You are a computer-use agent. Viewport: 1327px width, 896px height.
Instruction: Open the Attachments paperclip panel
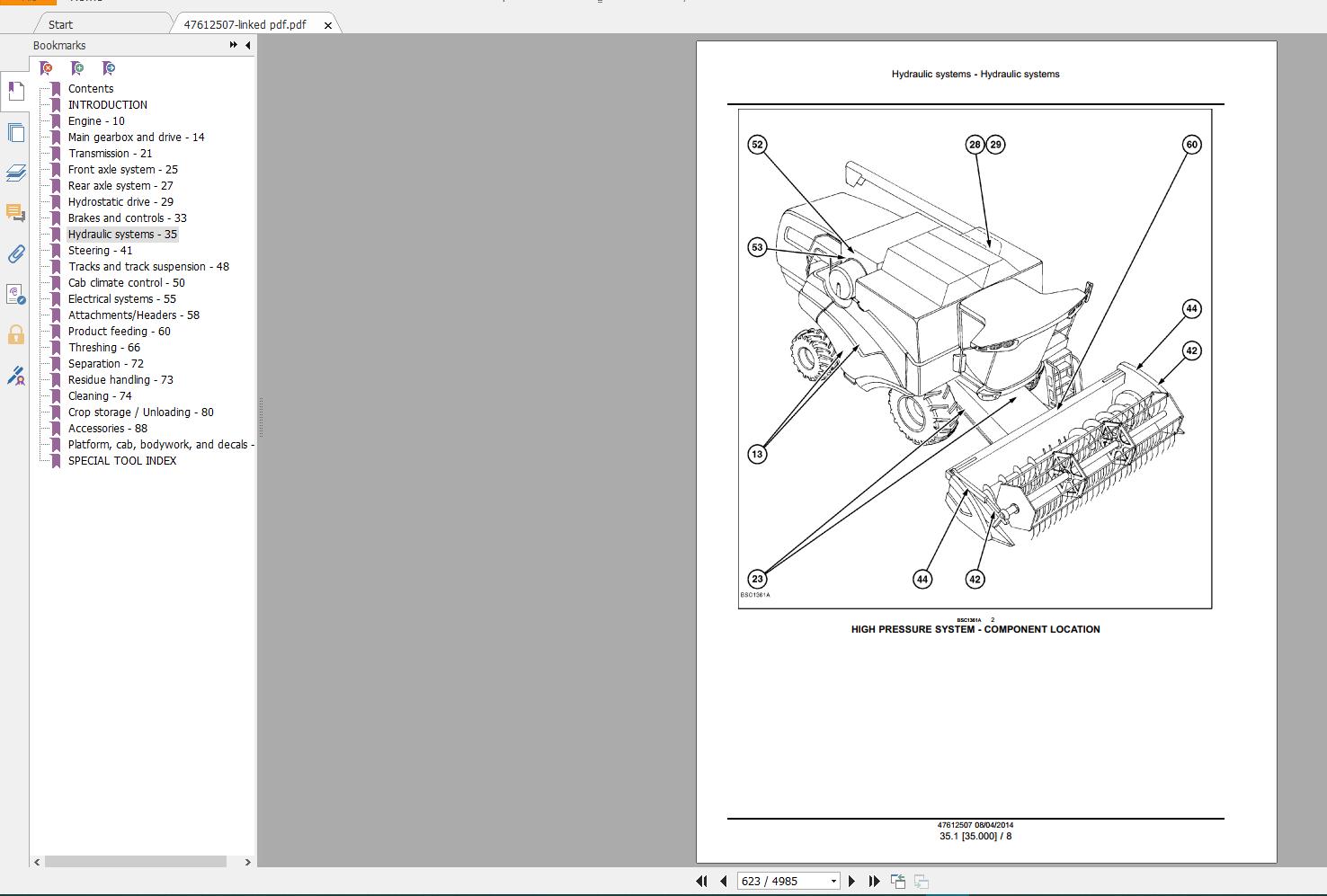pos(15,254)
